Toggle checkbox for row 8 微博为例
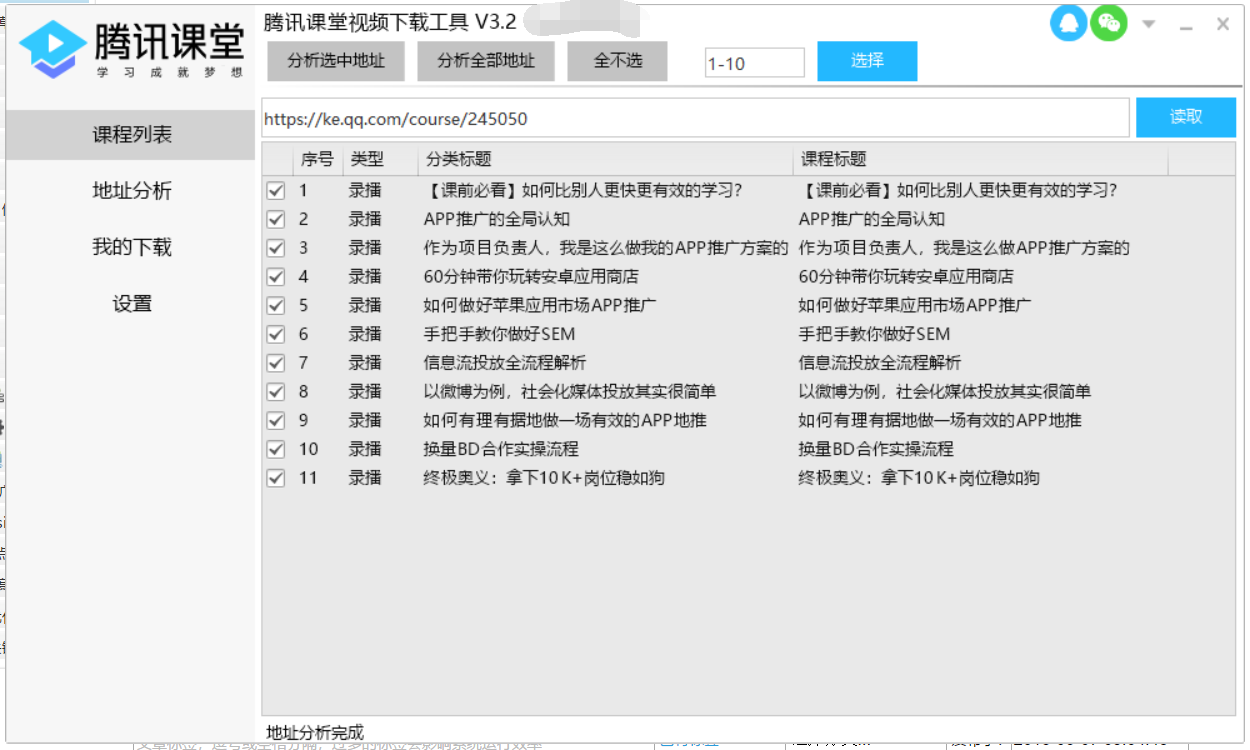 (x=276, y=392)
